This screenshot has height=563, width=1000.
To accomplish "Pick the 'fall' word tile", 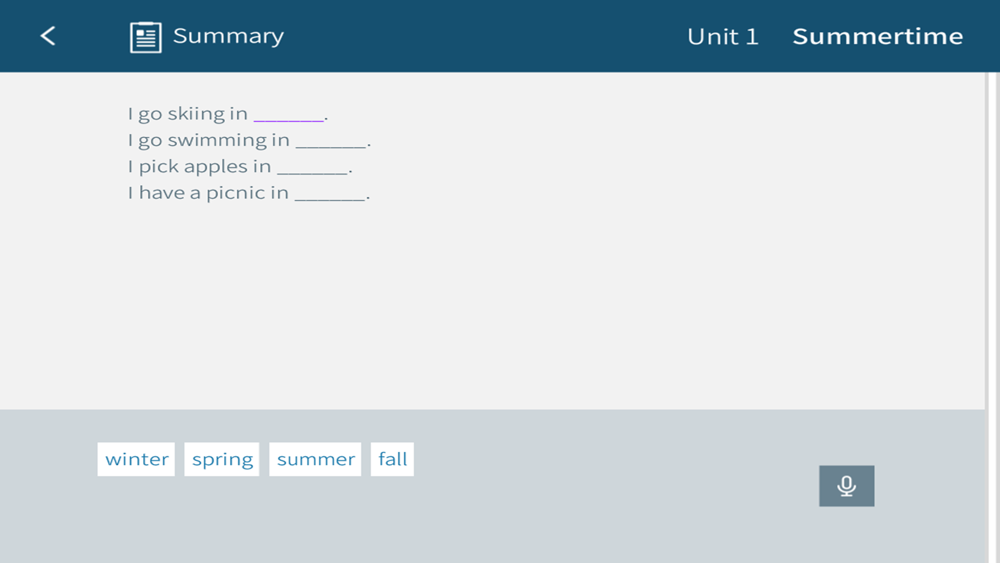I will click(392, 459).
